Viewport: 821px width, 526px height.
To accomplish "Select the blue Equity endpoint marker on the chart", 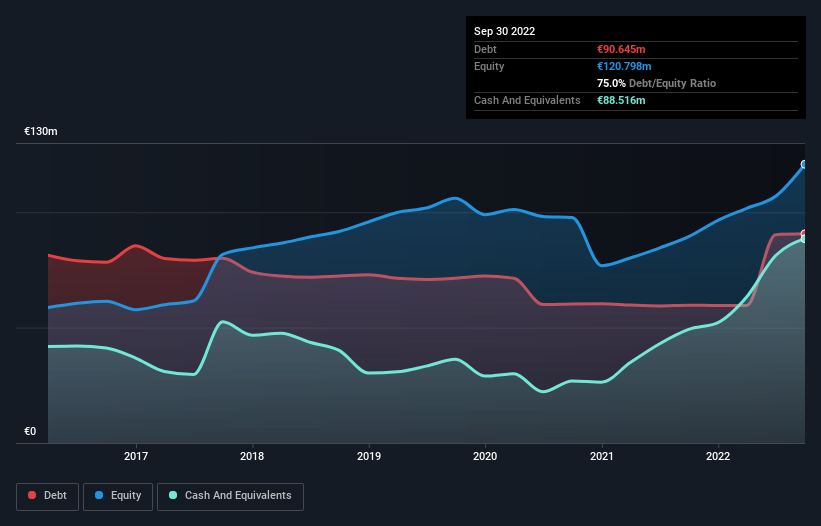I will [x=804, y=164].
